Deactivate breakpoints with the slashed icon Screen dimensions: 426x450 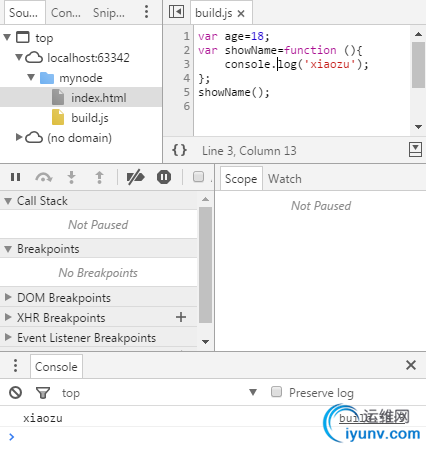click(135, 177)
